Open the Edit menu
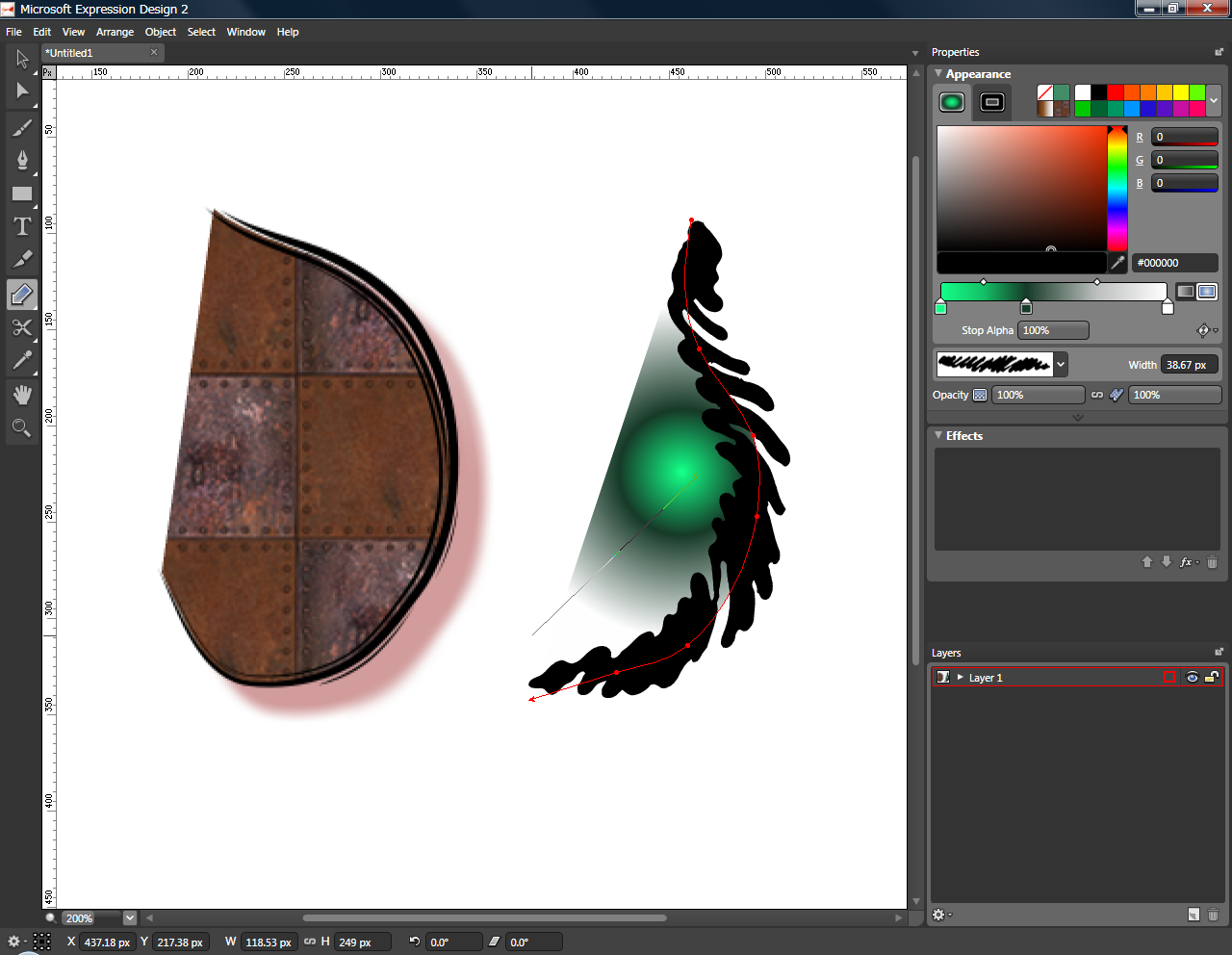 [42, 32]
